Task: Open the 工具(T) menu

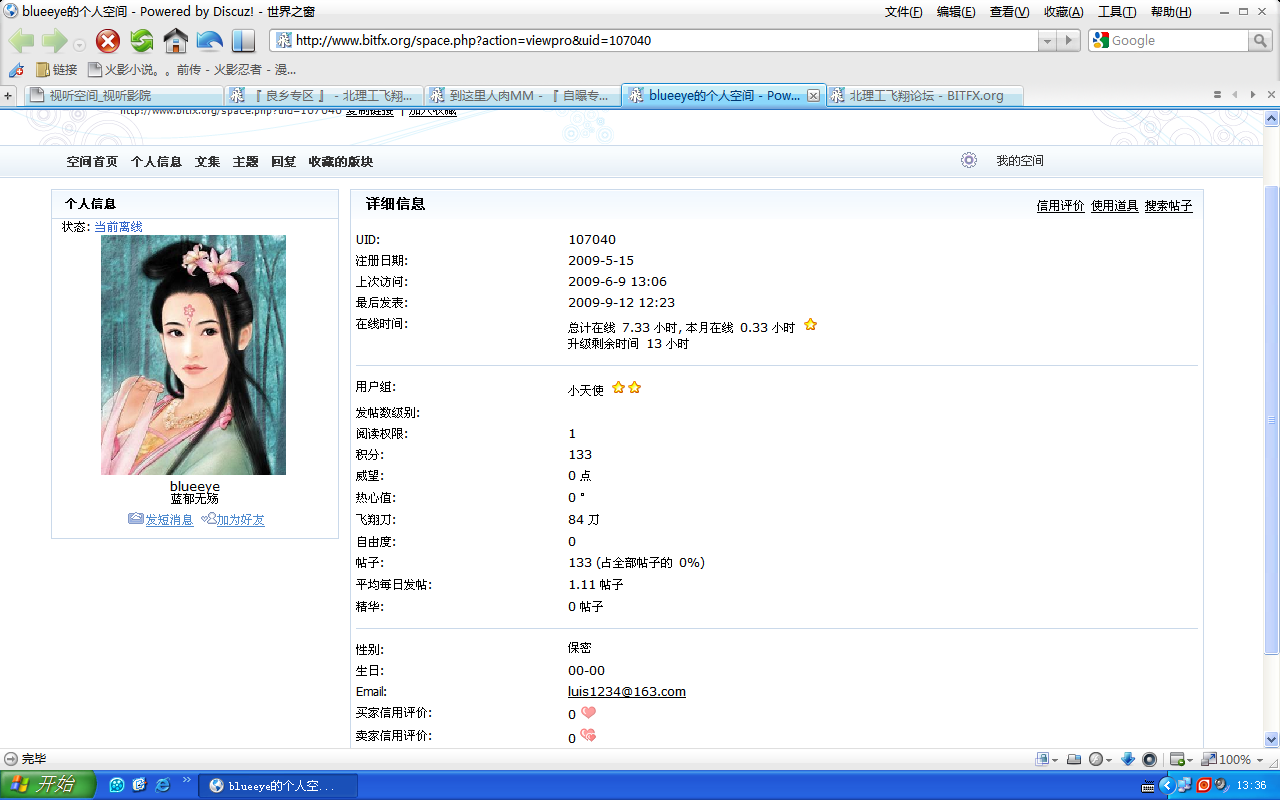Action: coord(1117,12)
